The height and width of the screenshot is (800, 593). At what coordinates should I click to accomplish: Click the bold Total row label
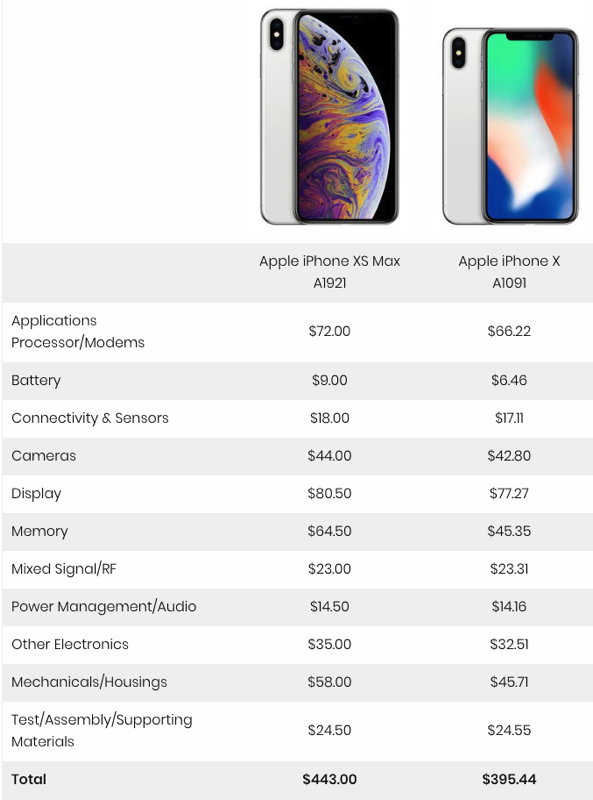pos(29,779)
